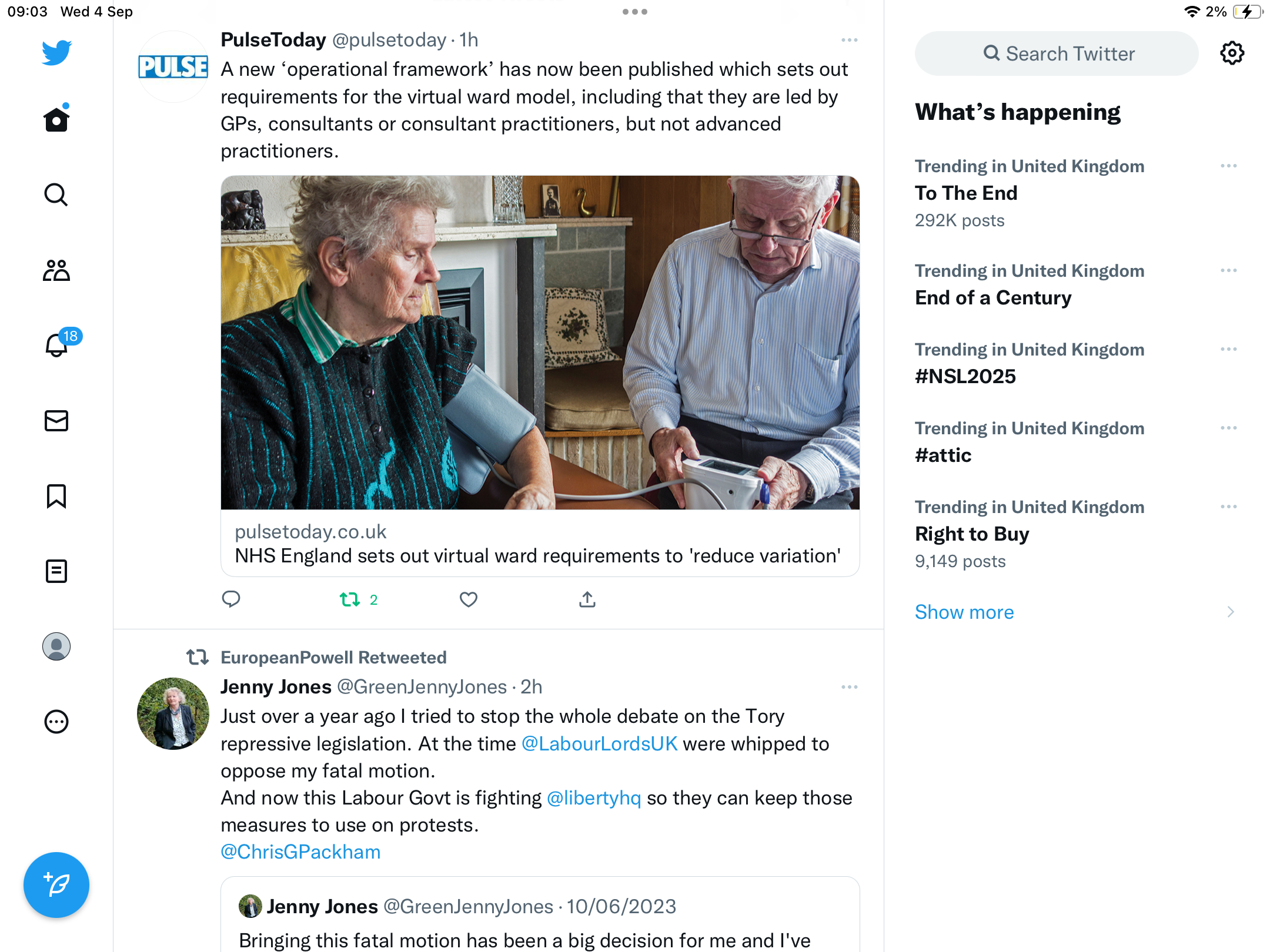Compose a new tweet button
The height and width of the screenshot is (952, 1270).
coord(56,885)
